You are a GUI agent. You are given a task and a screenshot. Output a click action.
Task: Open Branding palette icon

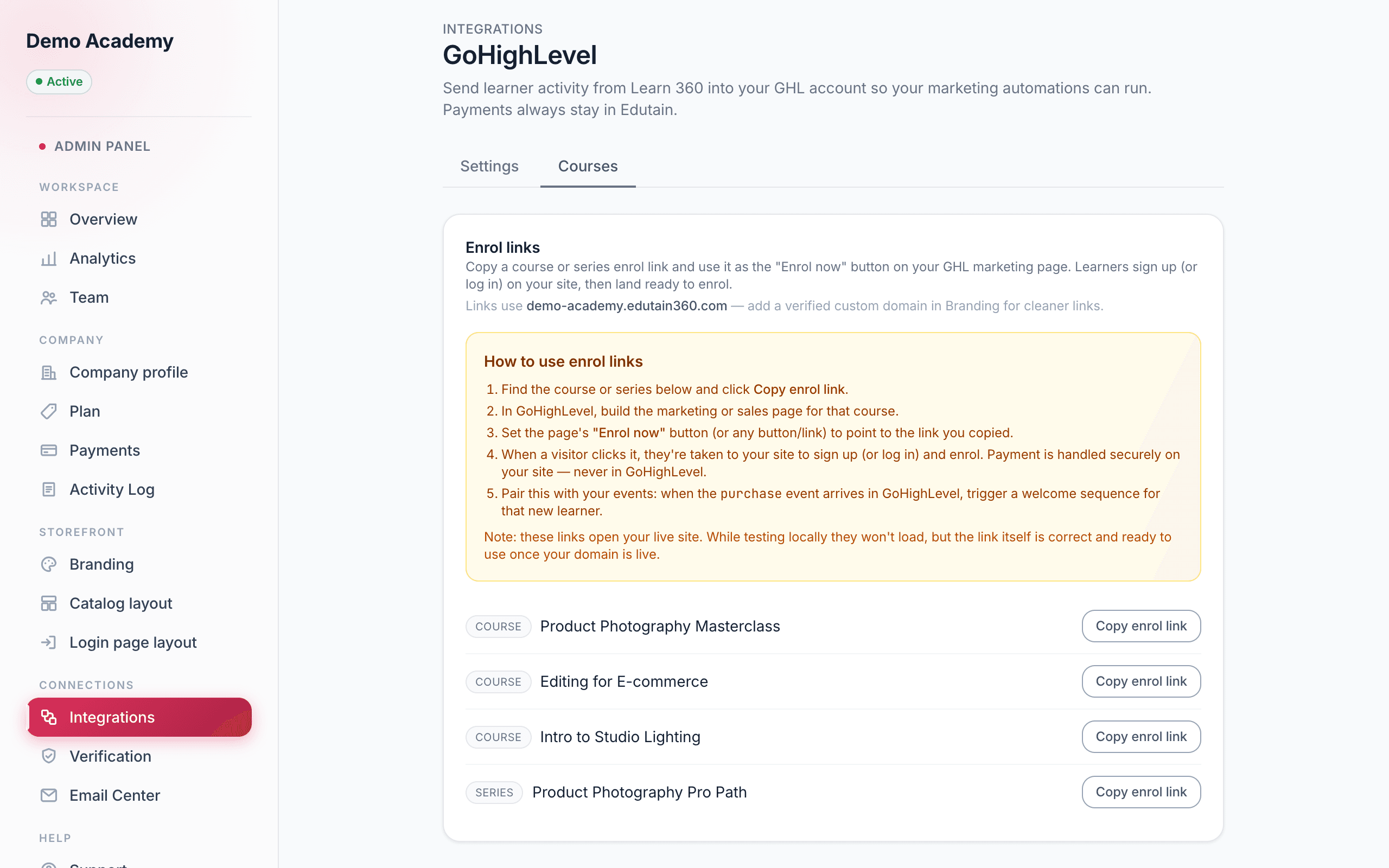point(49,564)
